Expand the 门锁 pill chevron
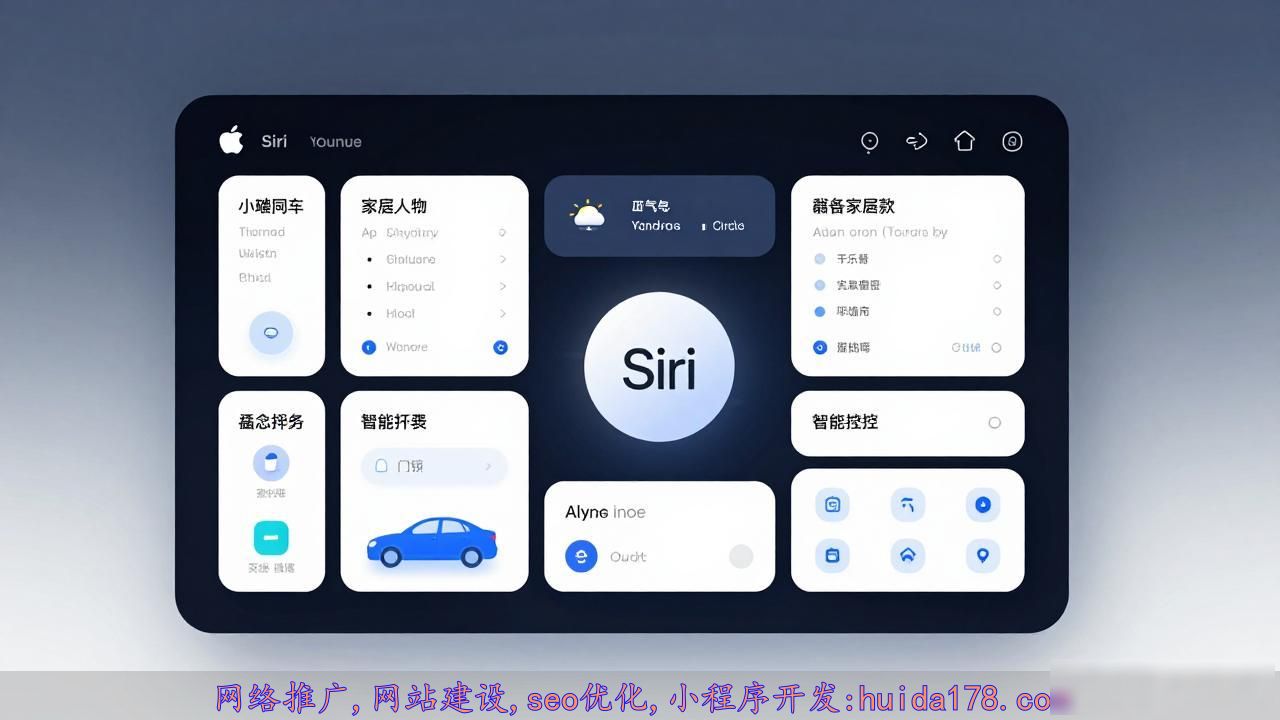Viewport: 1280px width, 720px height. (488, 466)
